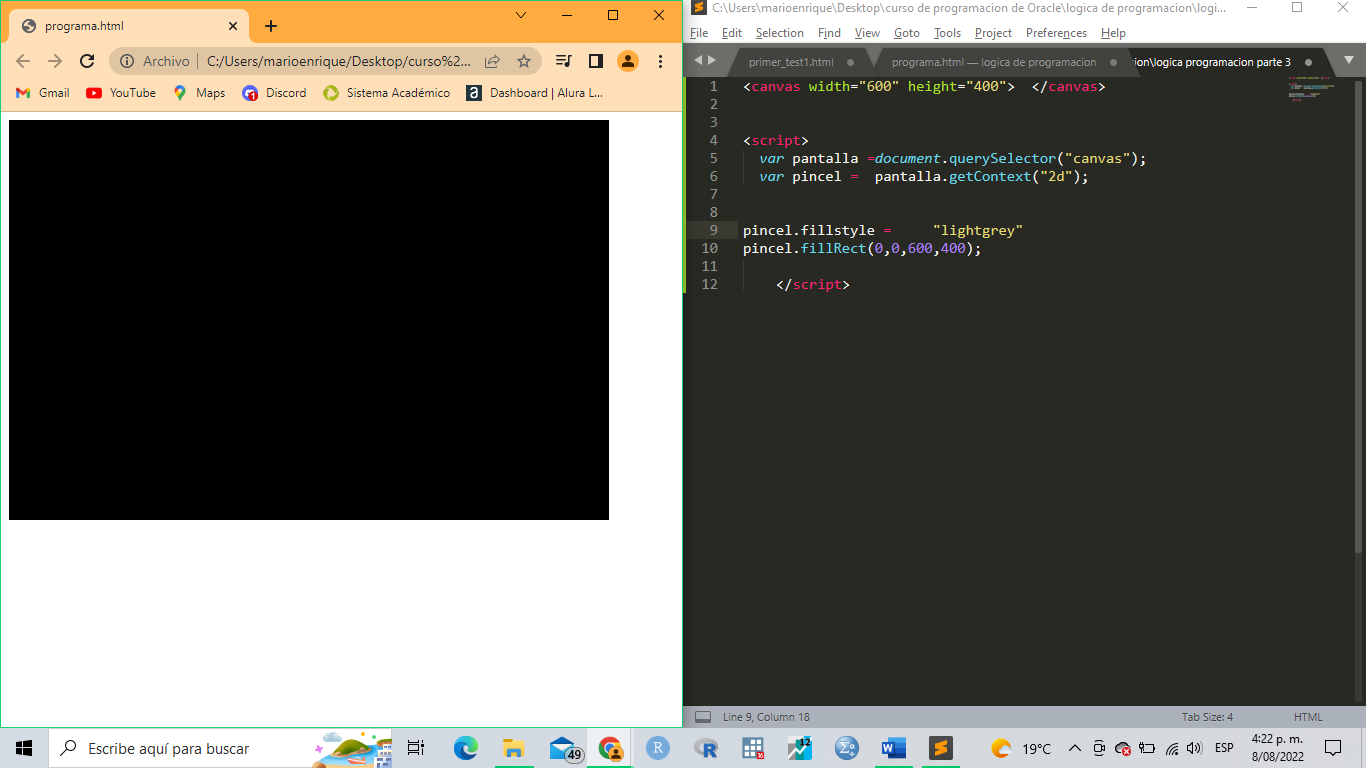Open Chrome three-dot menu
The image size is (1366, 768).
(x=660, y=61)
